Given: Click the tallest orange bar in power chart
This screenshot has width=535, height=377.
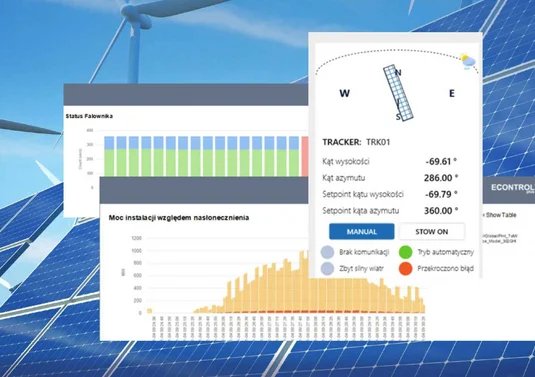Looking at the screenshot, I should coord(302,281).
